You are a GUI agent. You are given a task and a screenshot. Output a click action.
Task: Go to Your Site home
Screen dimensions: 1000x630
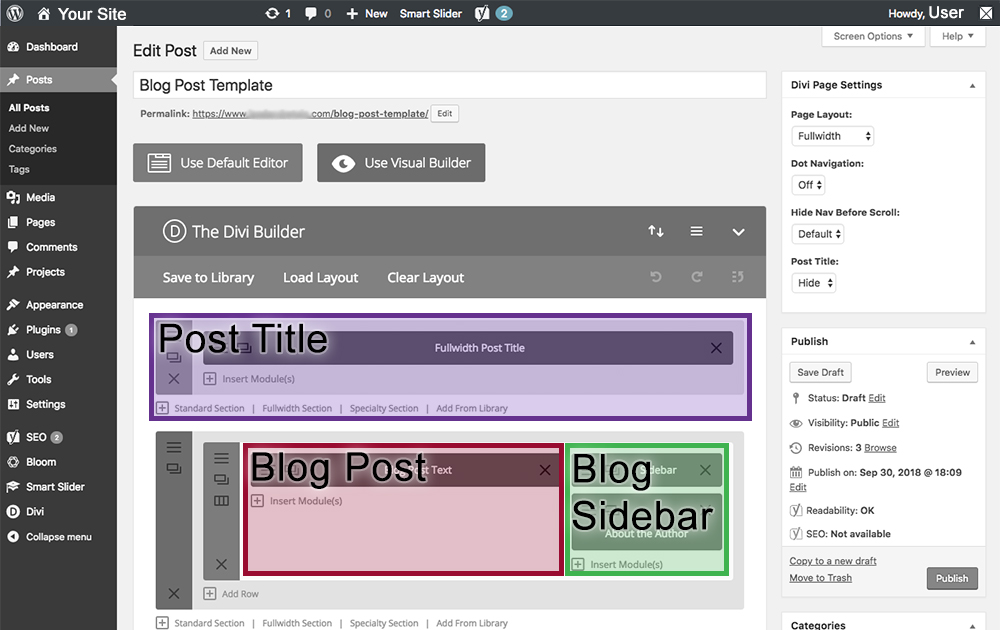coord(82,13)
